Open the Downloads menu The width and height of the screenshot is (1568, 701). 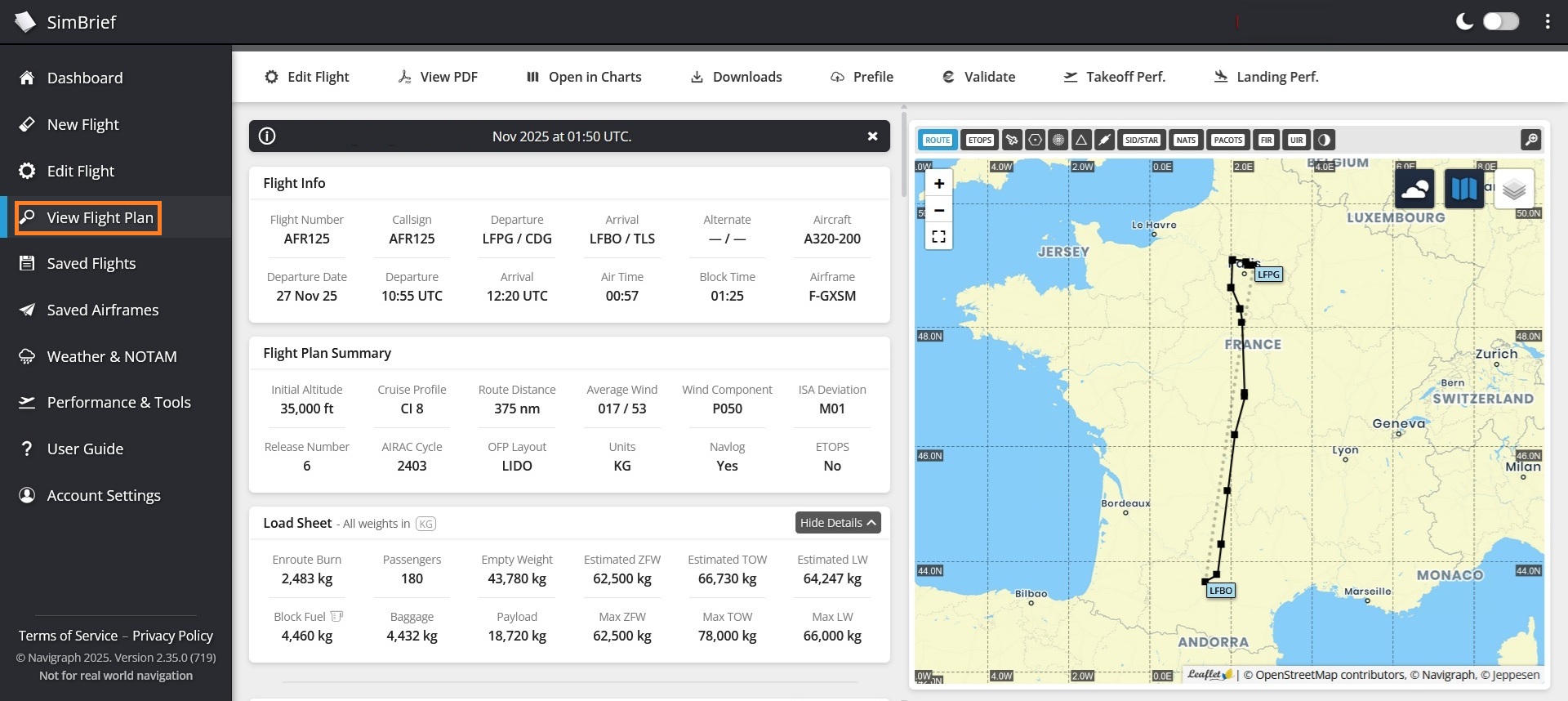coord(736,77)
